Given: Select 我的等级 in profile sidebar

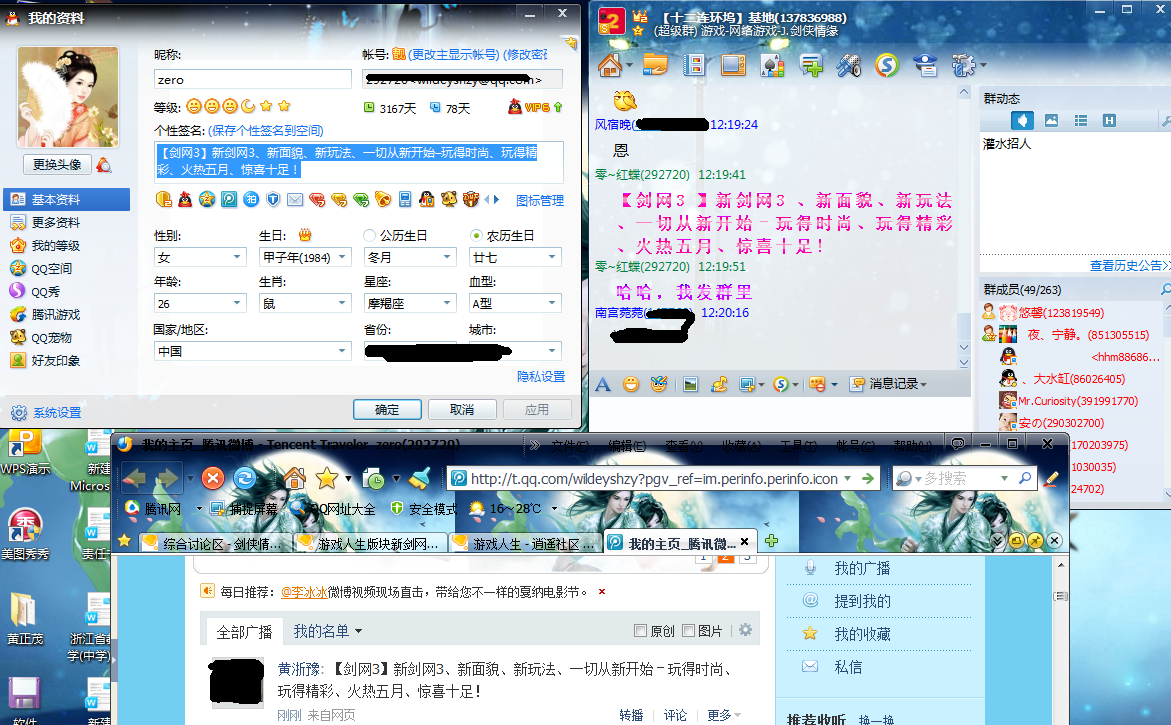Looking at the screenshot, I should [x=55, y=245].
